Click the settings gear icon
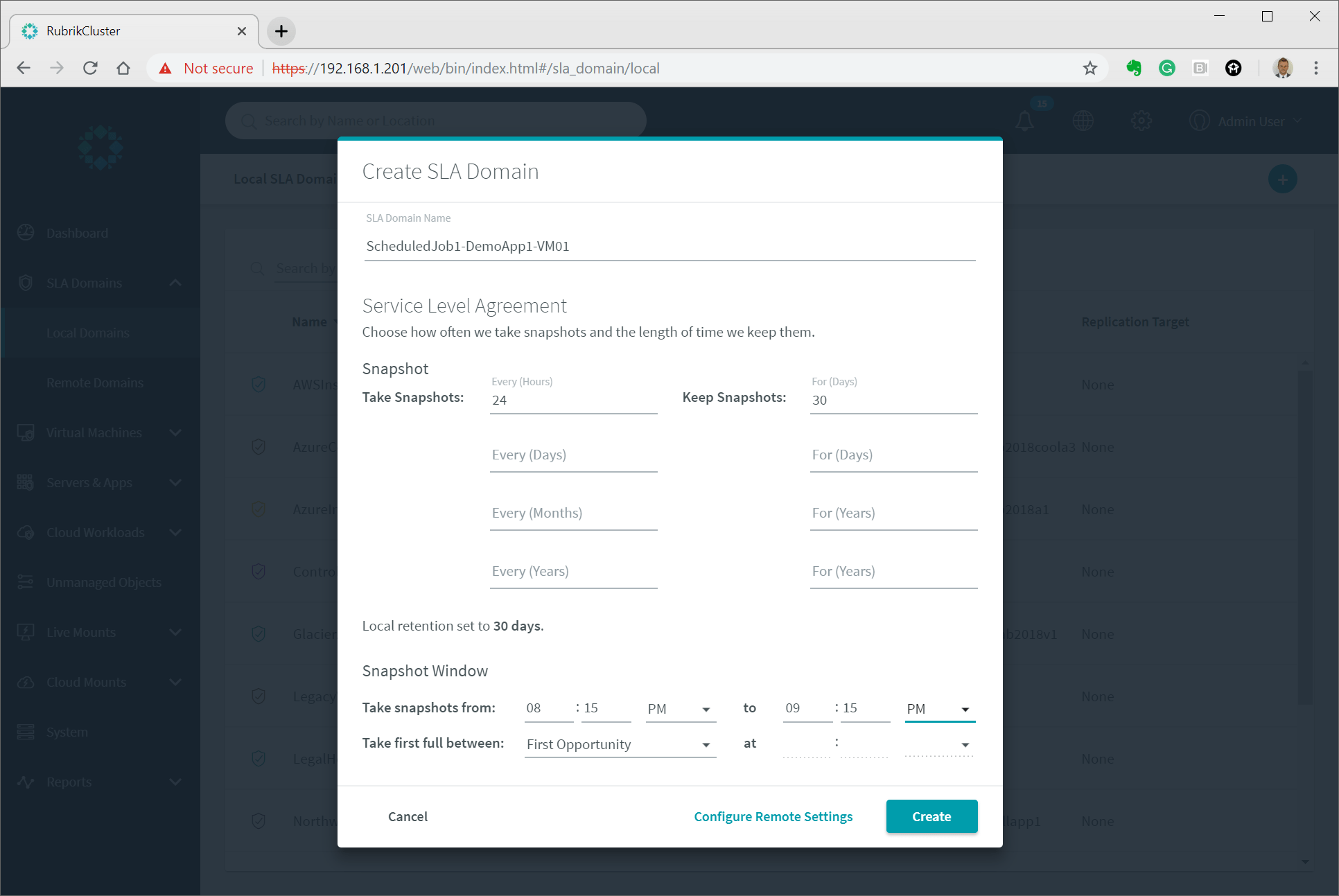Image resolution: width=1339 pixels, height=896 pixels. pos(1141,121)
